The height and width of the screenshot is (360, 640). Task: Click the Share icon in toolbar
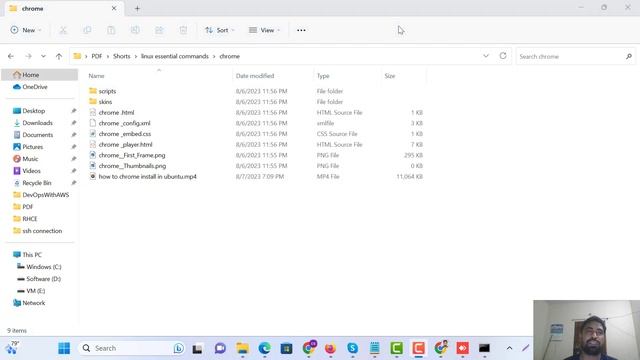coord(159,30)
